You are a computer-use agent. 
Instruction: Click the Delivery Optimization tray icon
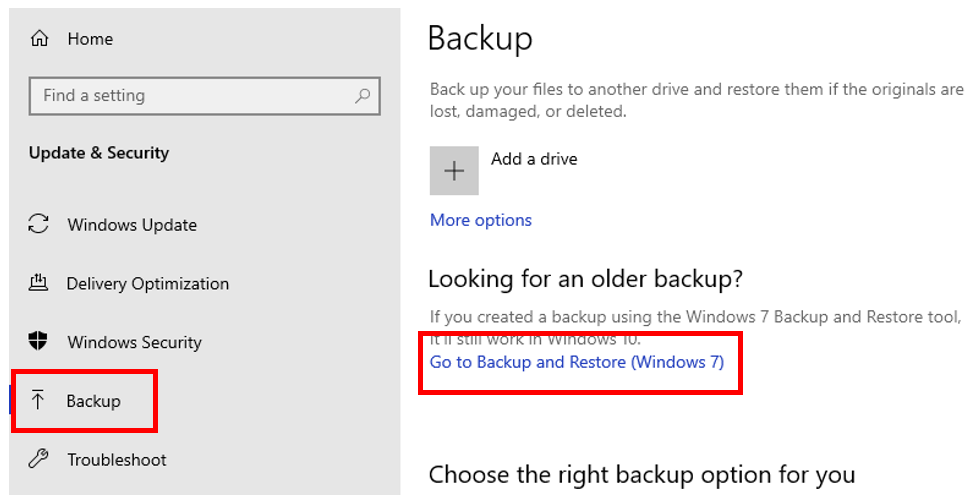tap(39, 283)
